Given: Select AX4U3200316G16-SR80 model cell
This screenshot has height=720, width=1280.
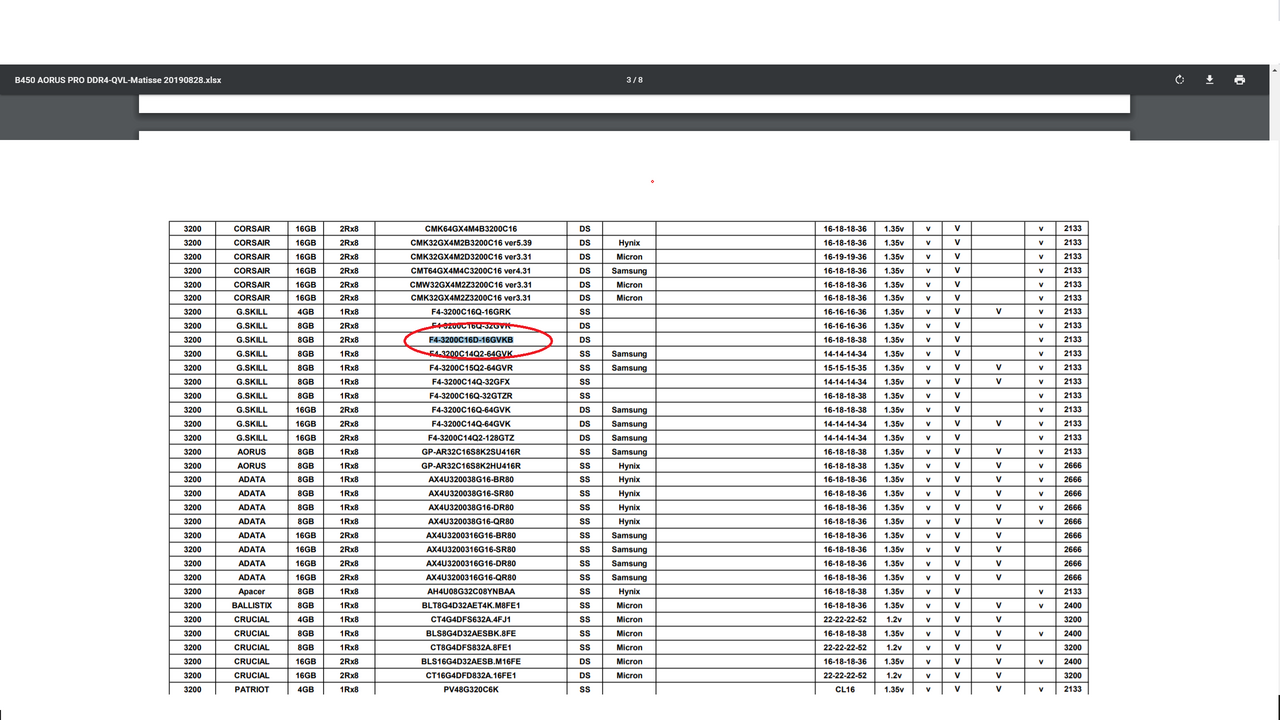Looking at the screenshot, I should (x=471, y=550).
